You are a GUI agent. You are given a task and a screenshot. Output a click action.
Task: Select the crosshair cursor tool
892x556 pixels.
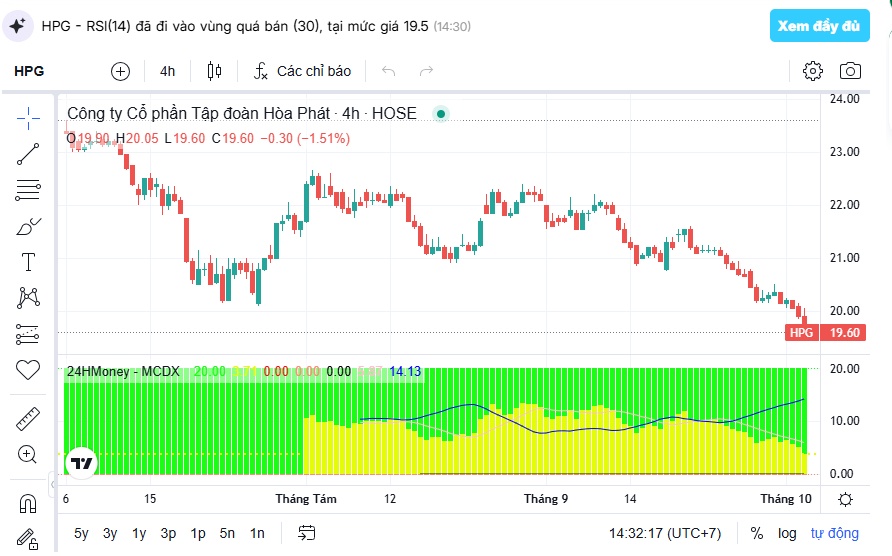coord(28,118)
